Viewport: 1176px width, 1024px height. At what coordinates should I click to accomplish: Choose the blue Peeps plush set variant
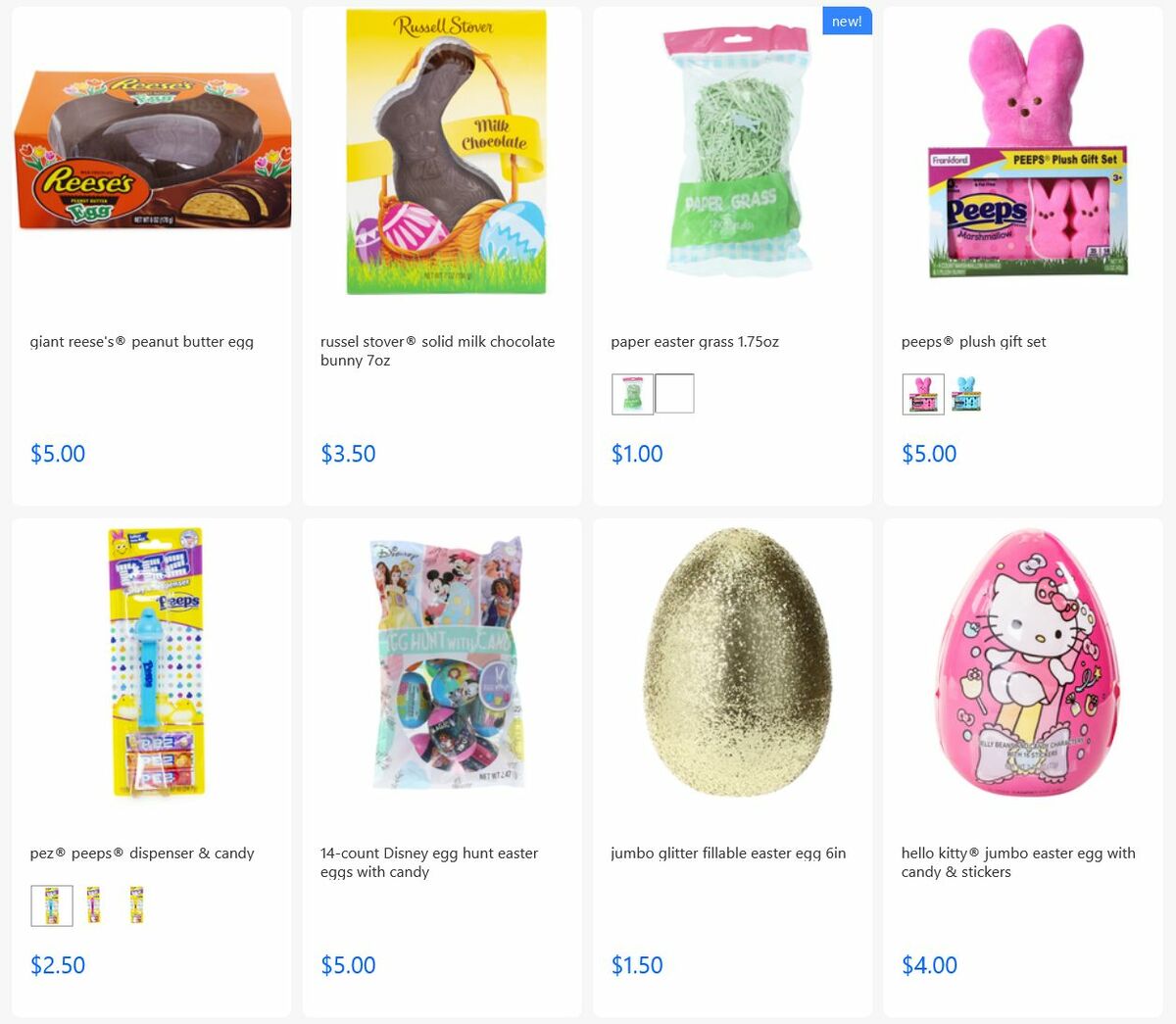tap(965, 393)
